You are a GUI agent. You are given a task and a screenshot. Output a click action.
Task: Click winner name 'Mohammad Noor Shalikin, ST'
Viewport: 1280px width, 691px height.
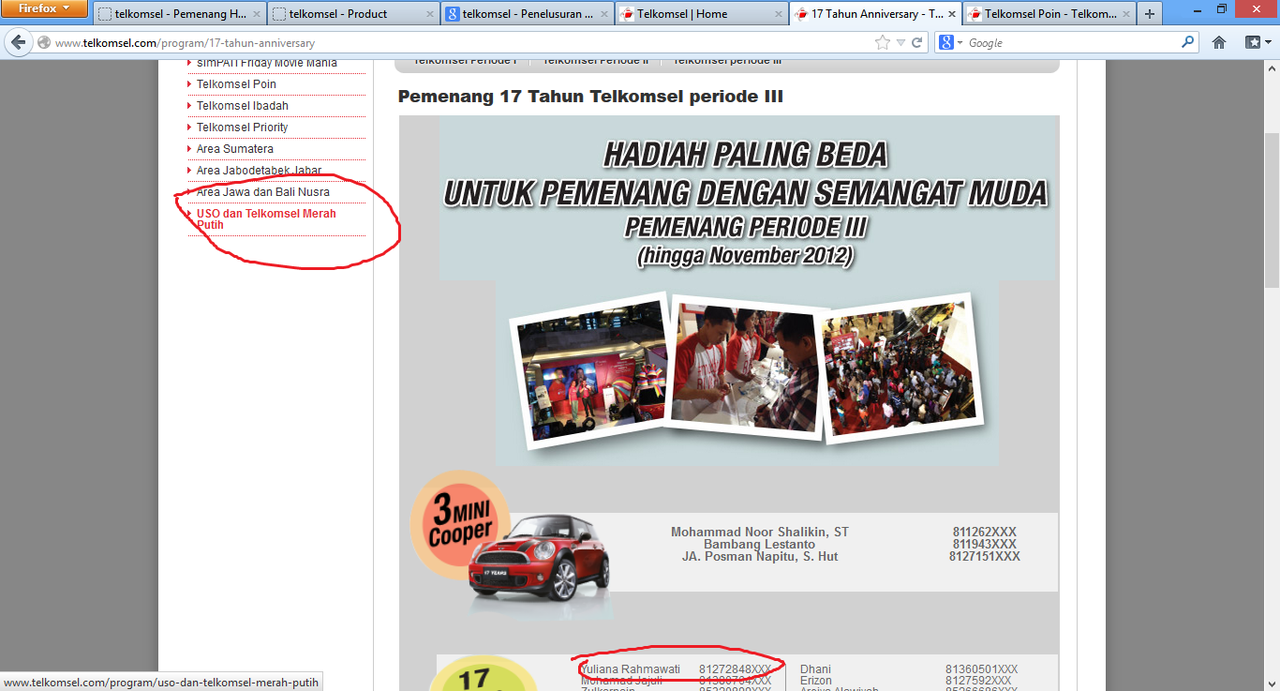coord(760,532)
